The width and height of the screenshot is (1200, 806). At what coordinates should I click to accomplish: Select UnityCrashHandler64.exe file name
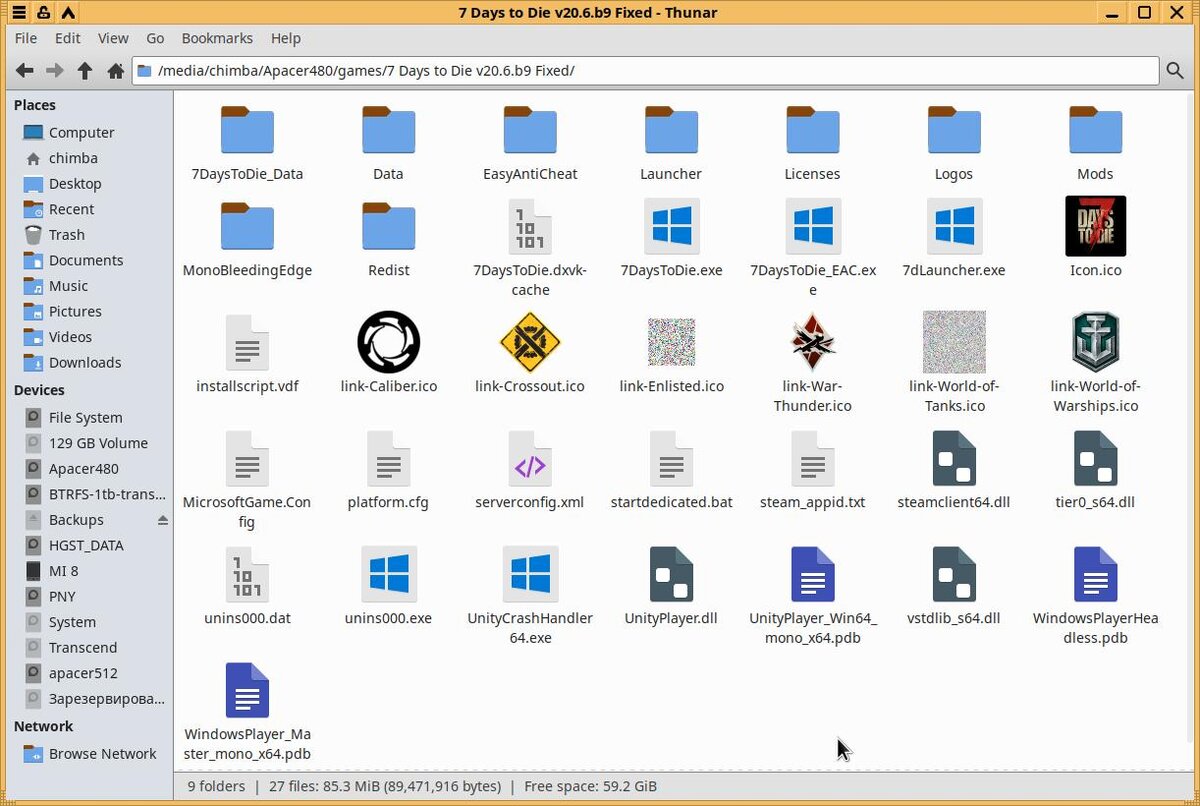tap(530, 628)
